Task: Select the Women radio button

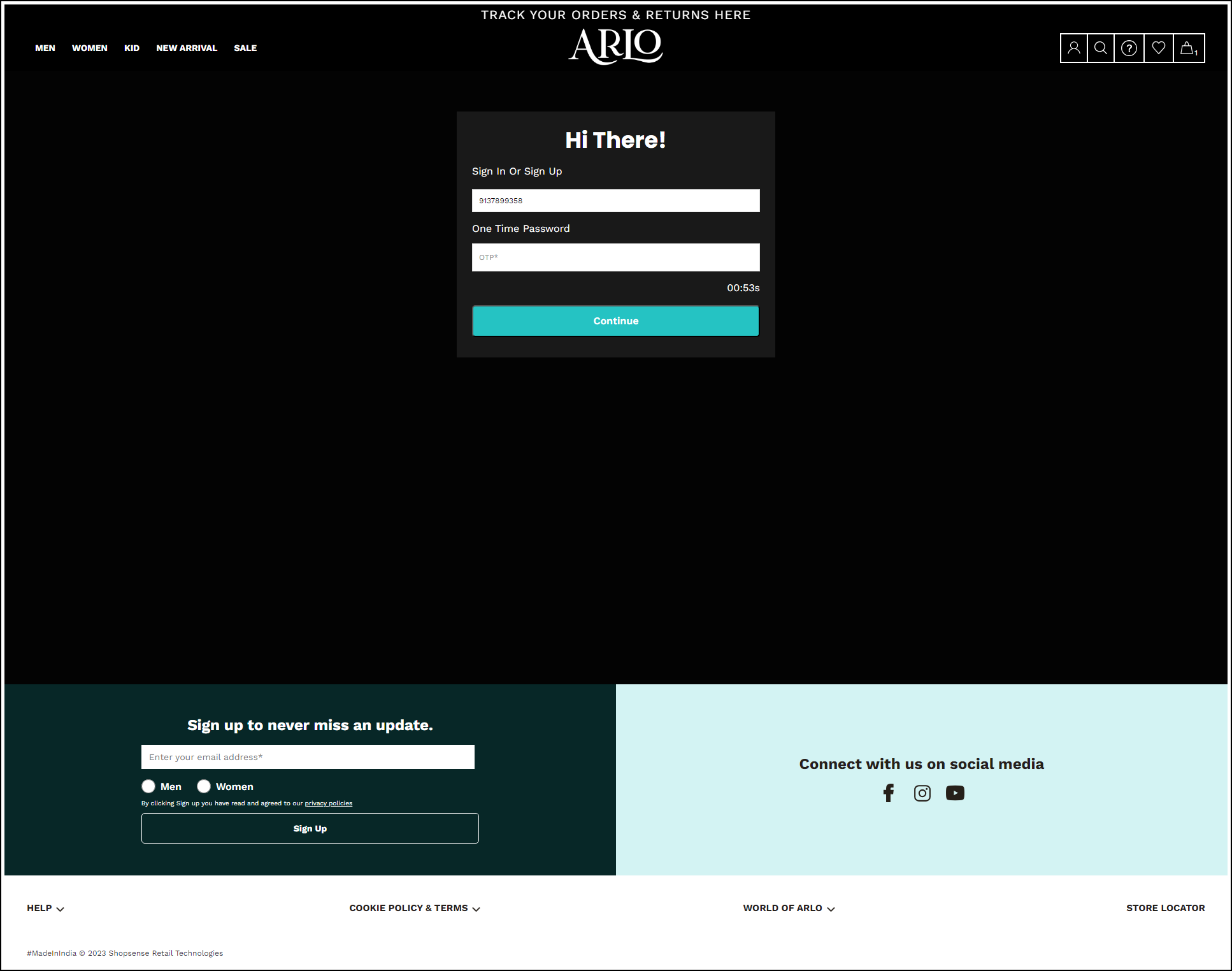Action: tap(204, 786)
